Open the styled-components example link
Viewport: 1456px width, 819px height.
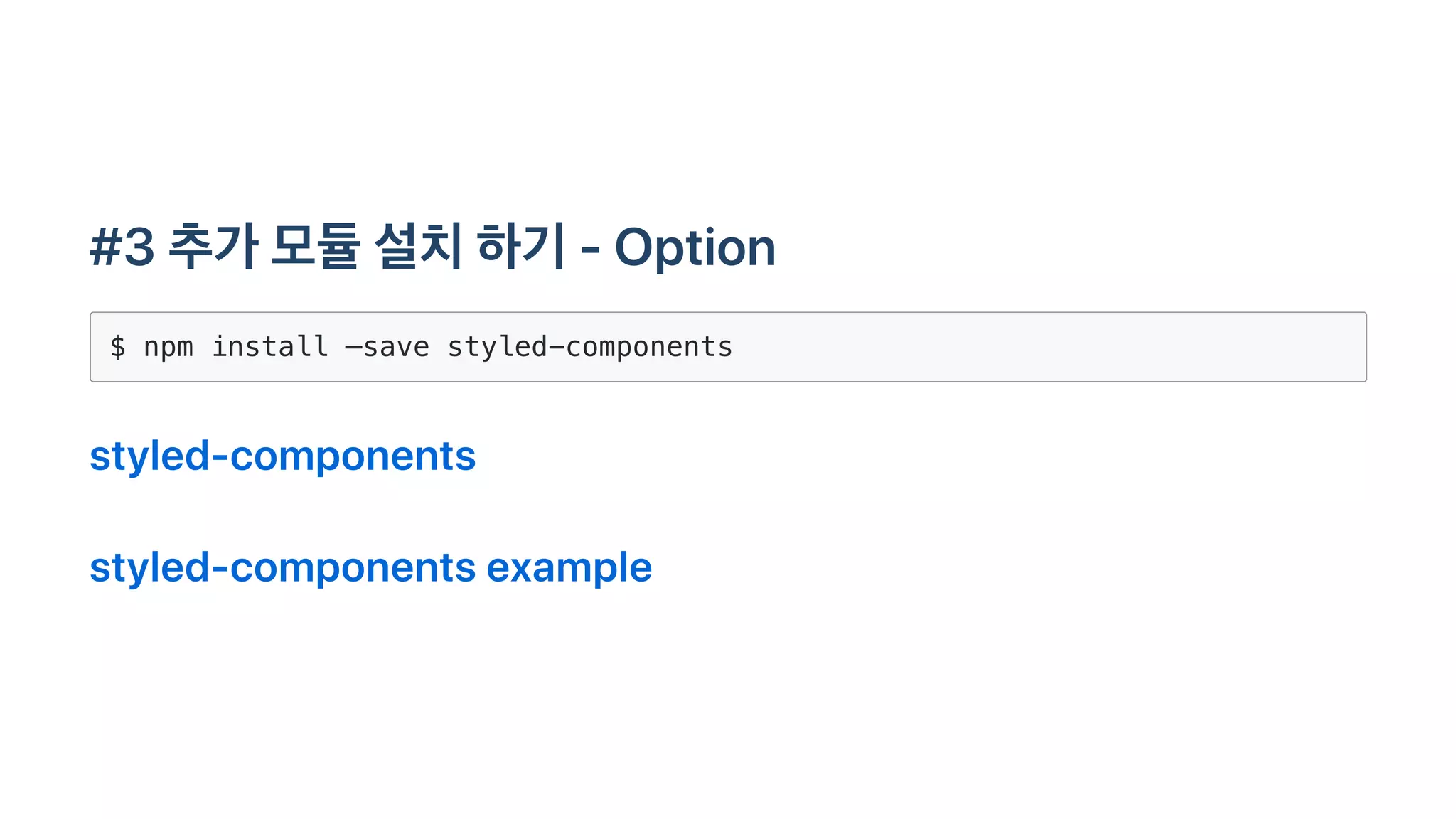tap(370, 568)
